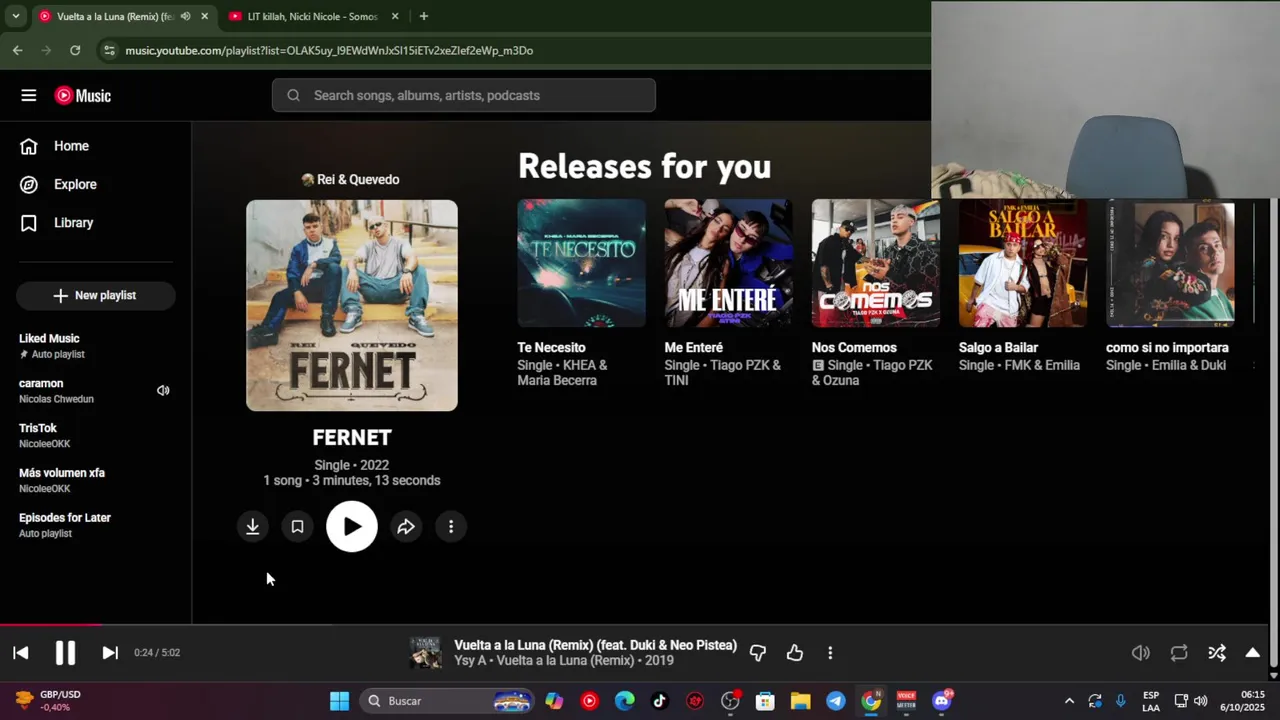Expand the player page arrow
This screenshot has width=1280, height=720.
coord(1252,653)
